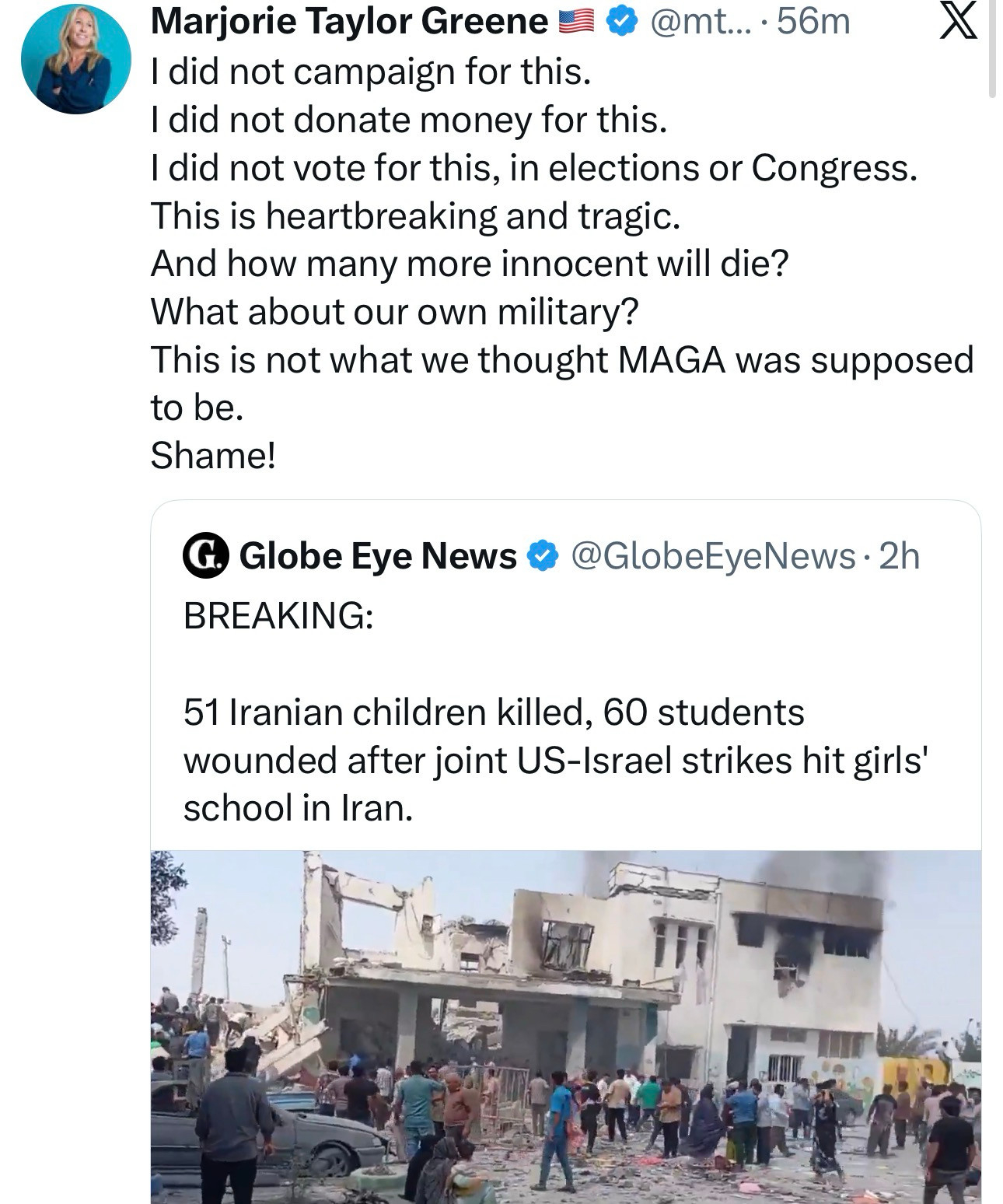
Task: Open the 56m post timestamp
Action: coord(813,22)
